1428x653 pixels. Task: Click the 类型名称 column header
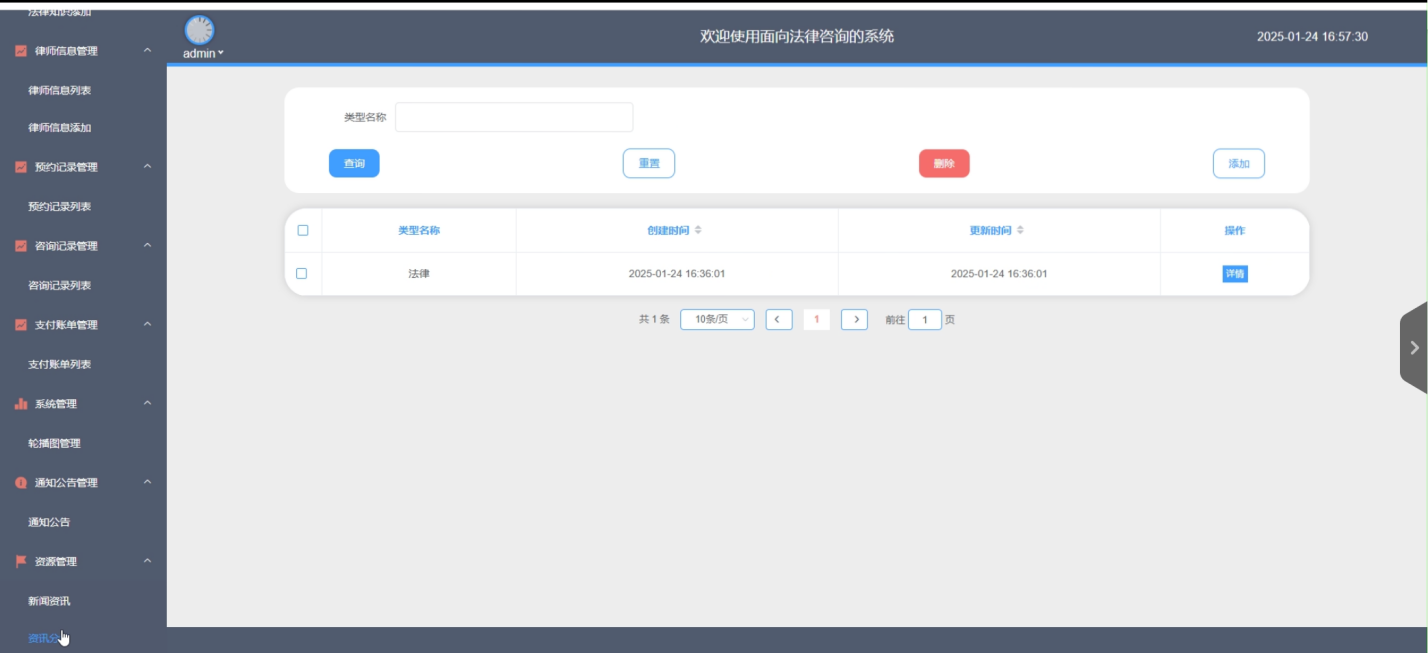419,230
